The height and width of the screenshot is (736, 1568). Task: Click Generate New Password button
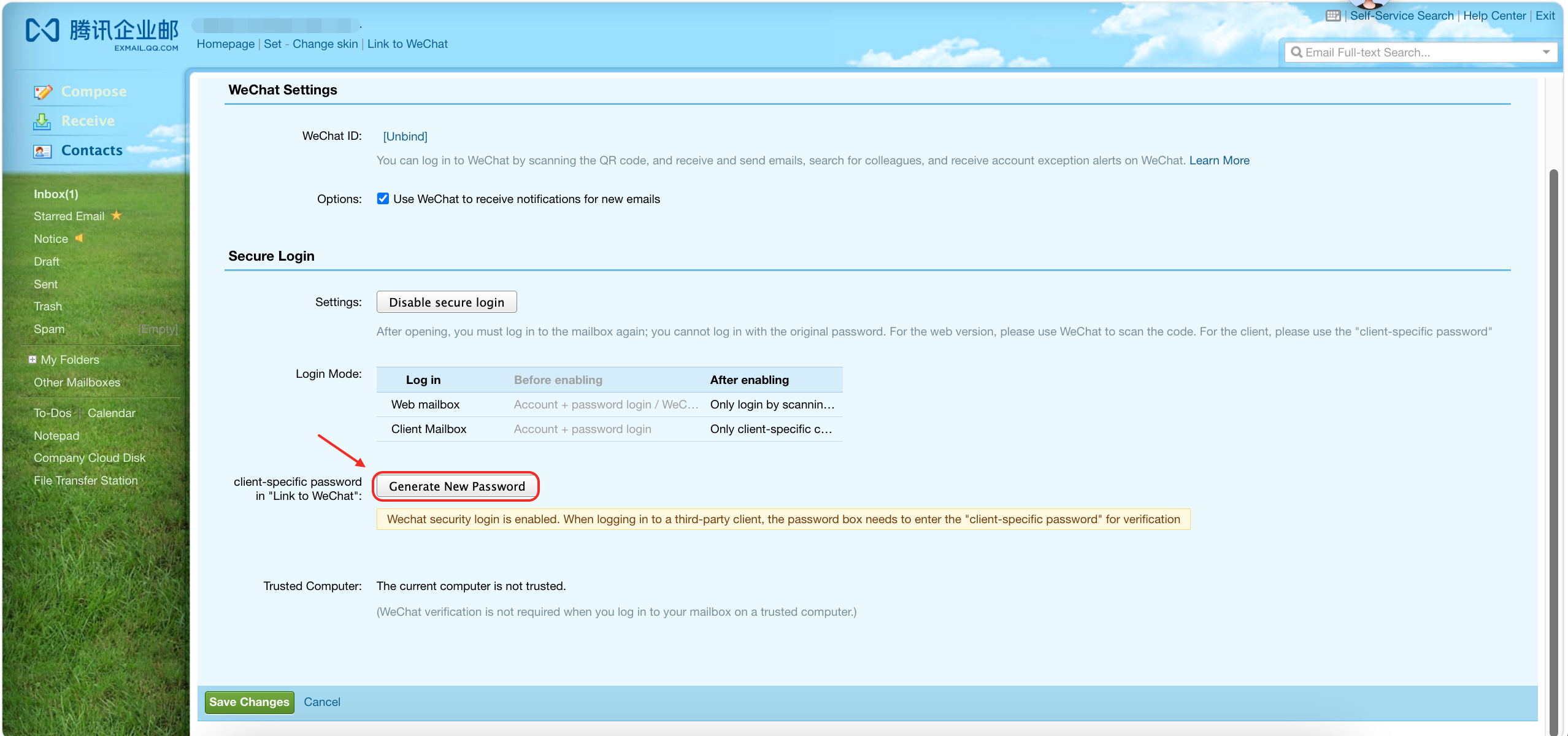tap(457, 486)
